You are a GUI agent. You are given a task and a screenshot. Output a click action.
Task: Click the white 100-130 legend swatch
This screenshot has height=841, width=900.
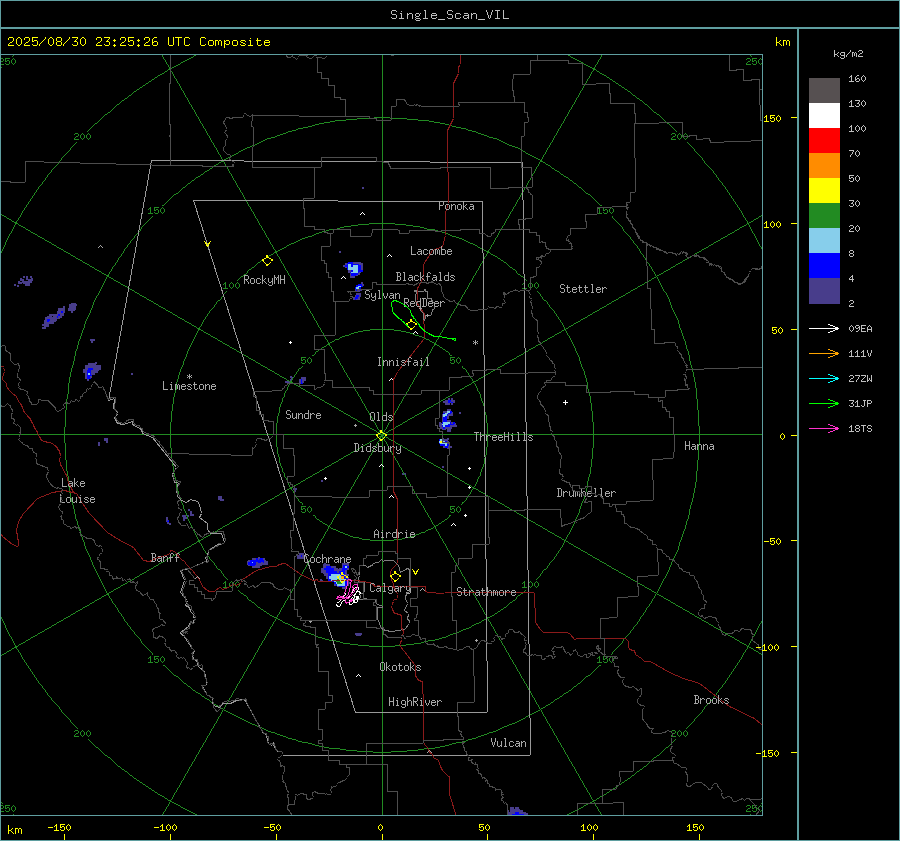pyautogui.click(x=824, y=116)
